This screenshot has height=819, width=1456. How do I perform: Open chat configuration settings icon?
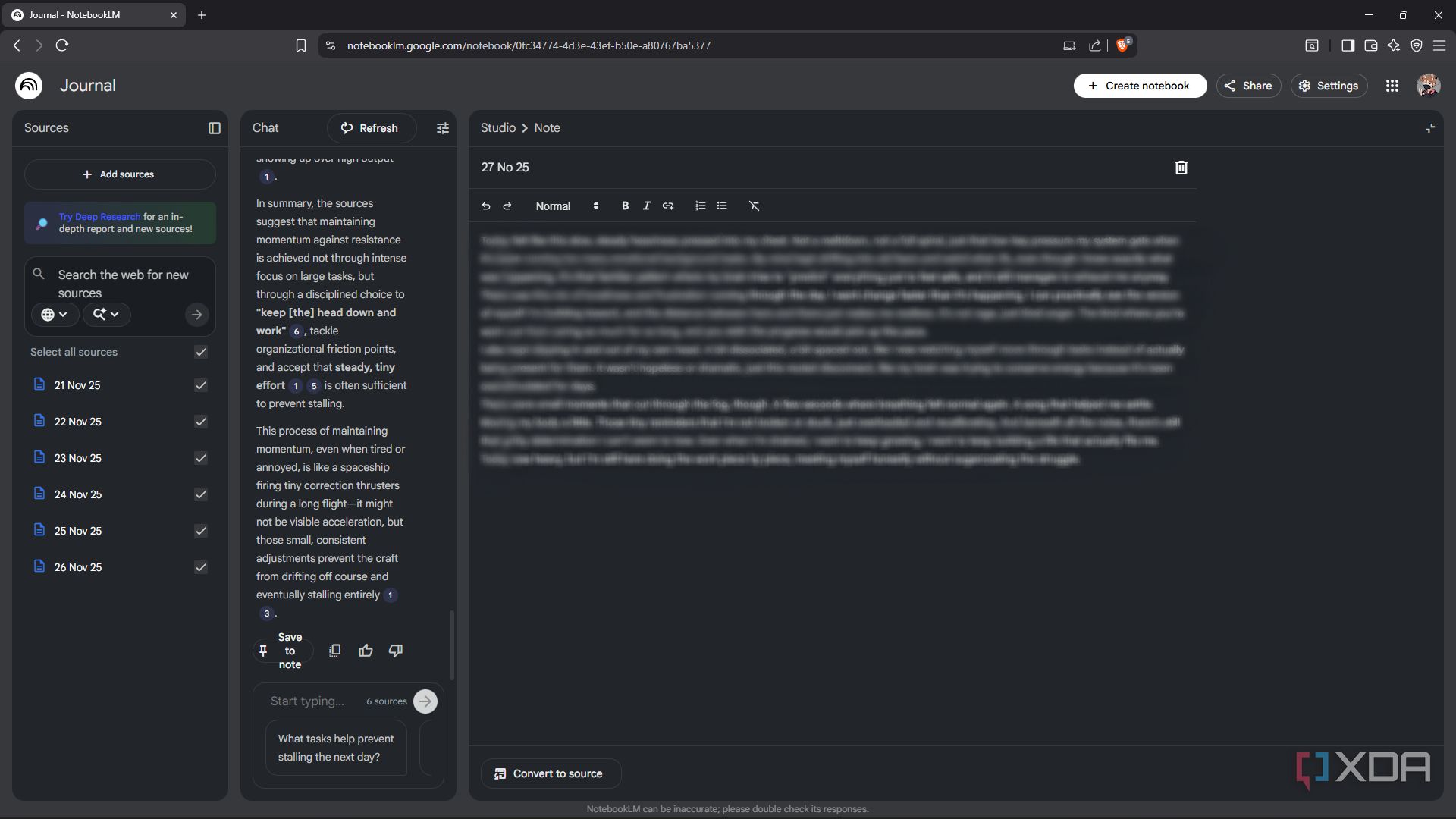443,128
